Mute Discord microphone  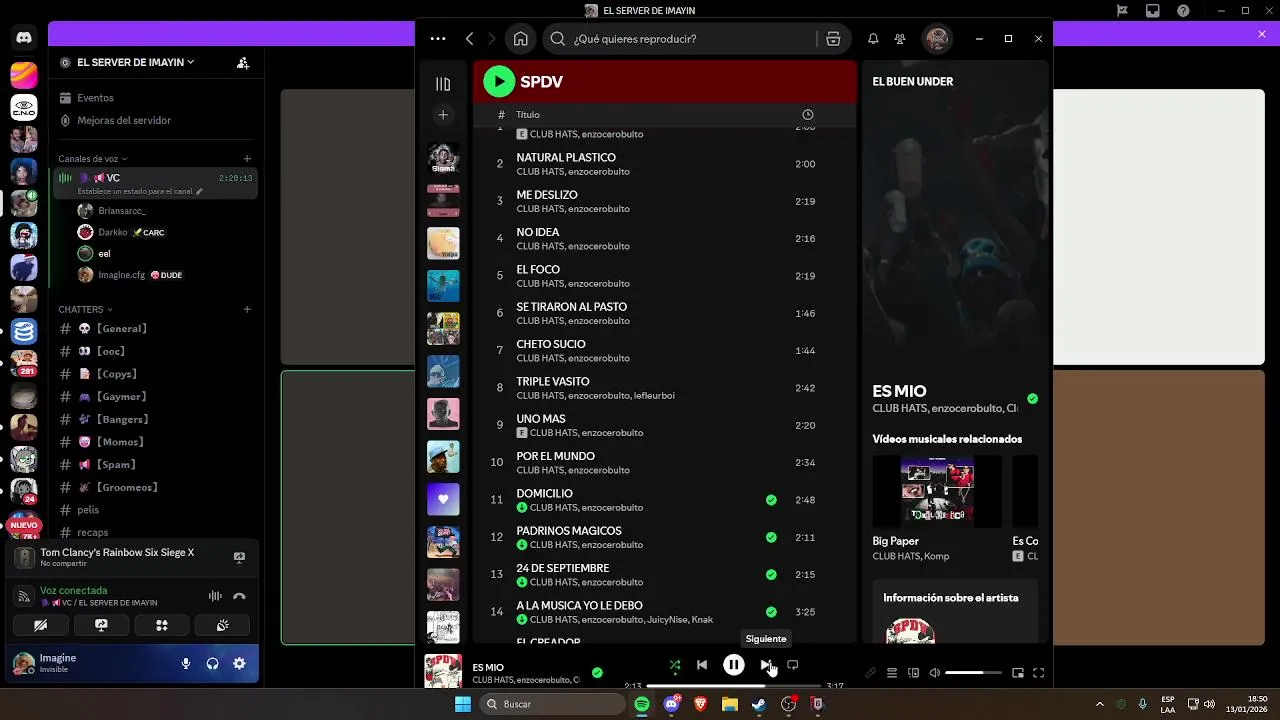pyautogui.click(x=186, y=663)
